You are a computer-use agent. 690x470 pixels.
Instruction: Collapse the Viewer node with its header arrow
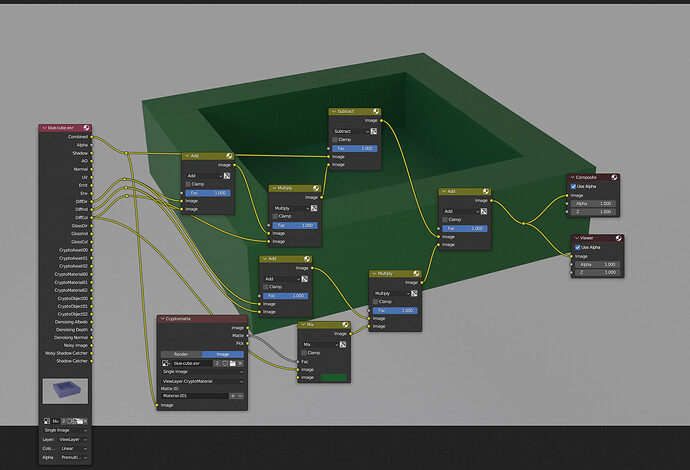point(577,238)
